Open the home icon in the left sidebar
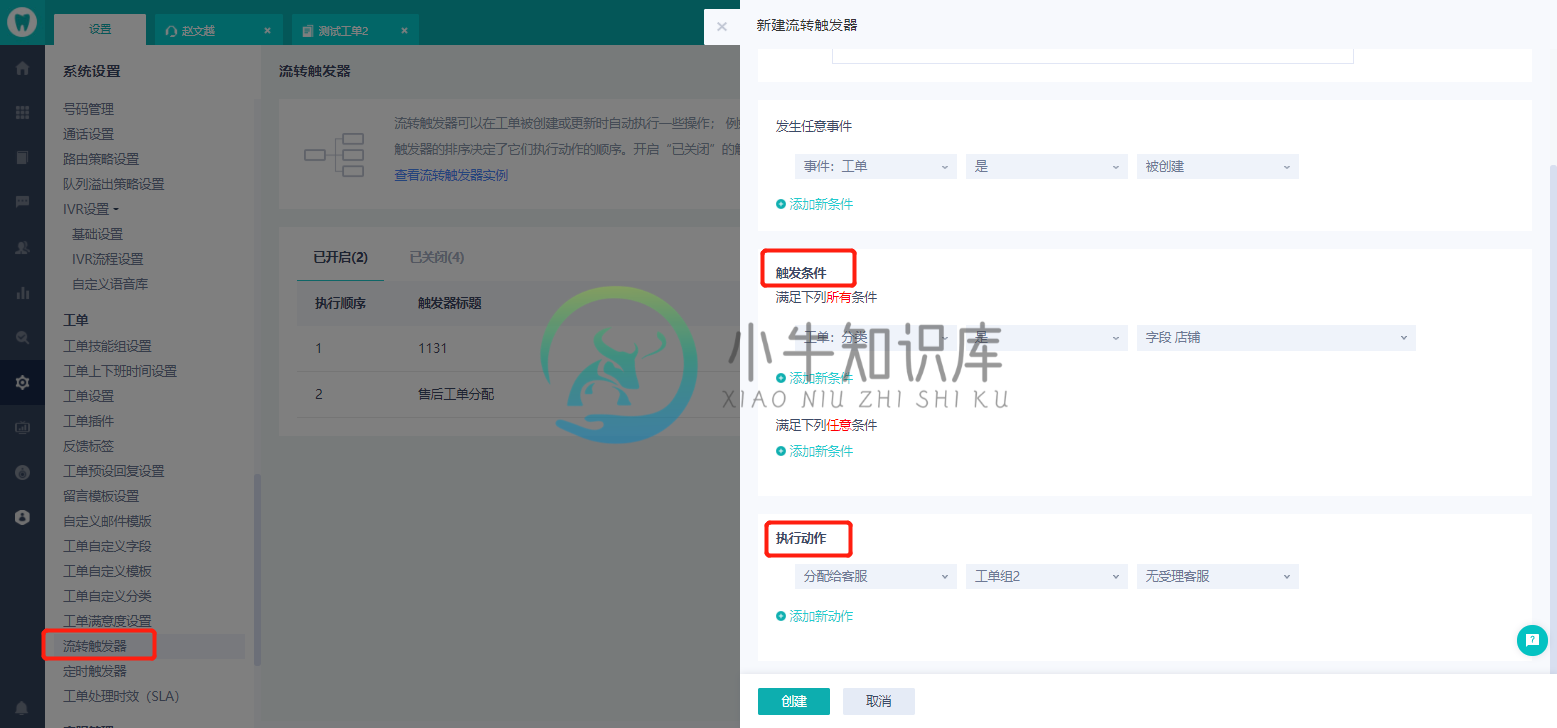 tap(22, 69)
